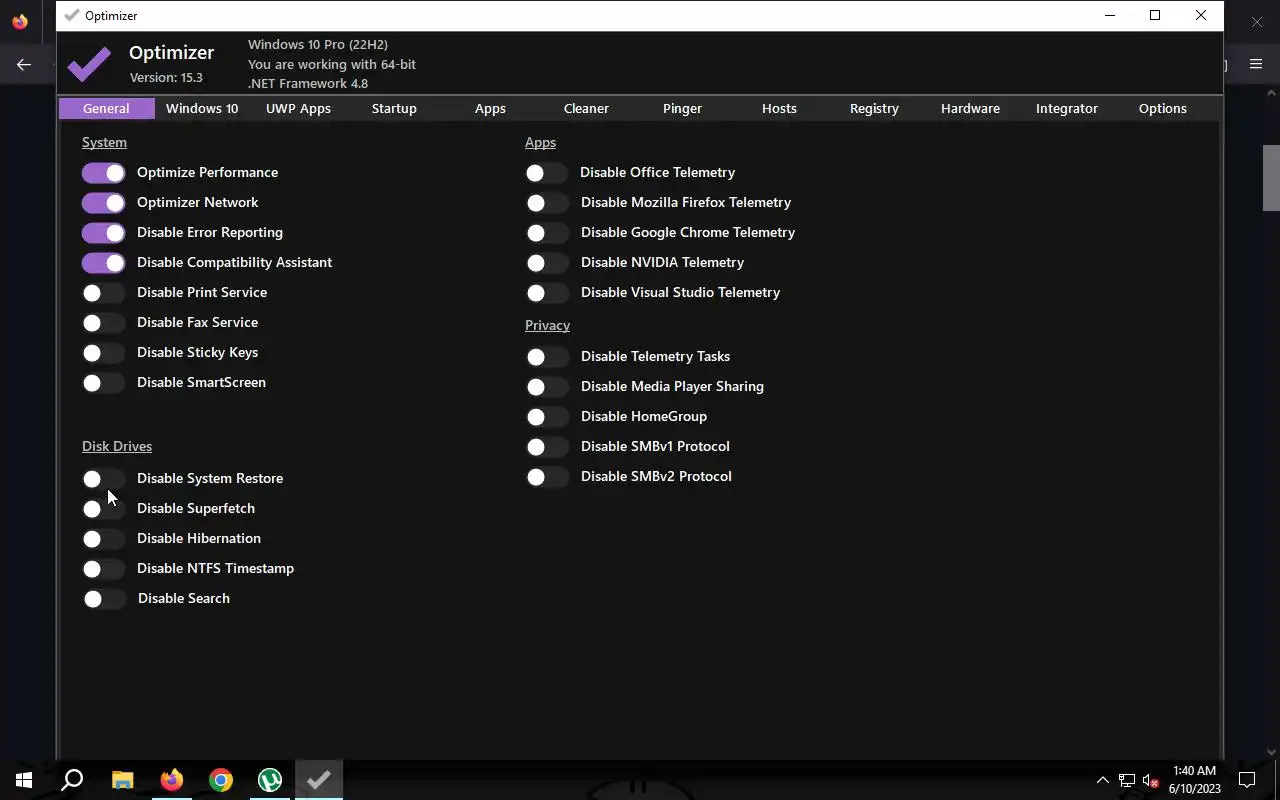Enable Disable NTFS Timestamp switch

(104, 569)
